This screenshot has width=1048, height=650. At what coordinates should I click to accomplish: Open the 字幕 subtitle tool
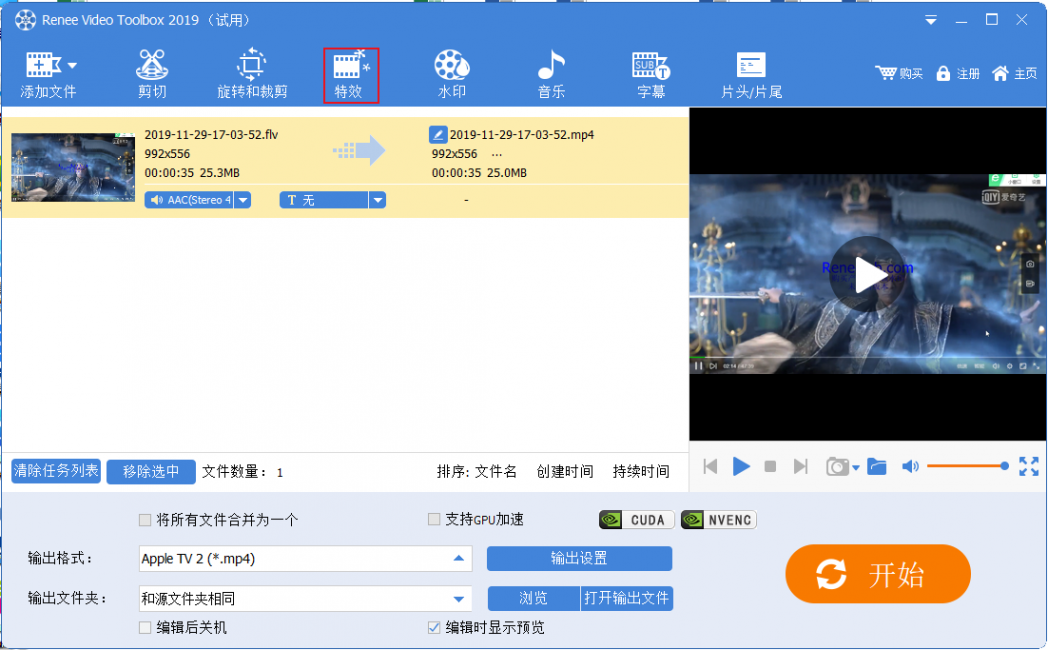coord(651,75)
